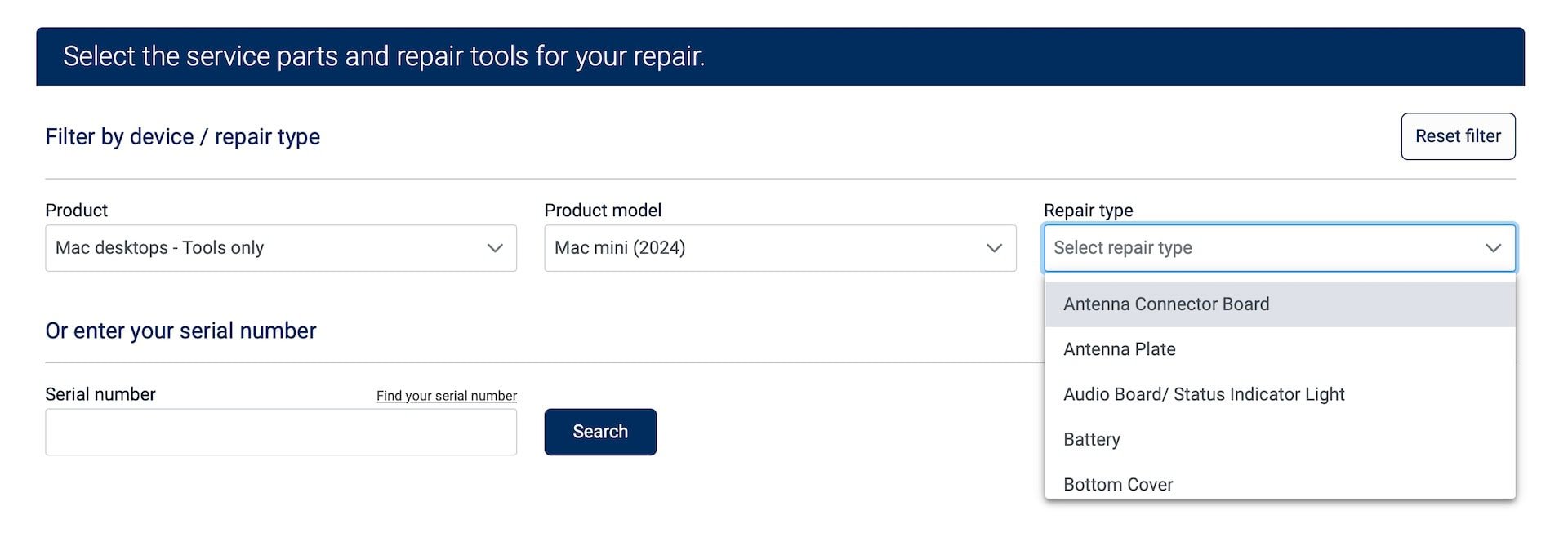Choose Antenna Connector Board option
1568x546 pixels.
[x=1280, y=304]
